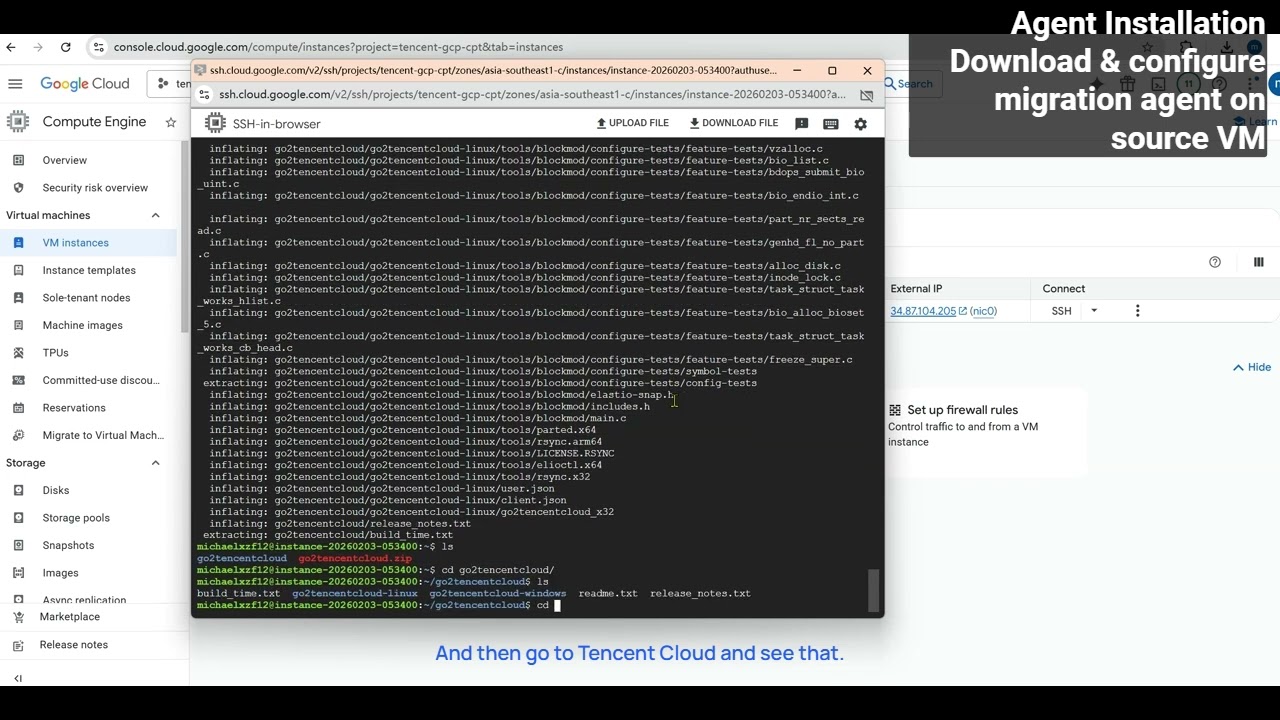
Task: Reload the Google Cloud console page
Action: tap(66, 47)
